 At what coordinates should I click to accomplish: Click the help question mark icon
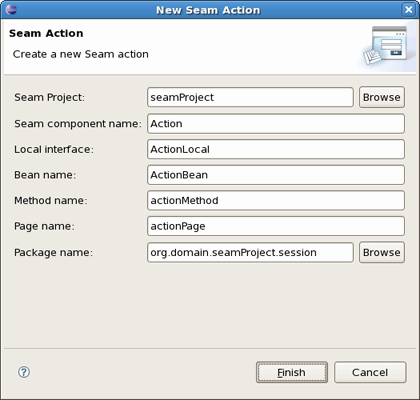tap(24, 372)
